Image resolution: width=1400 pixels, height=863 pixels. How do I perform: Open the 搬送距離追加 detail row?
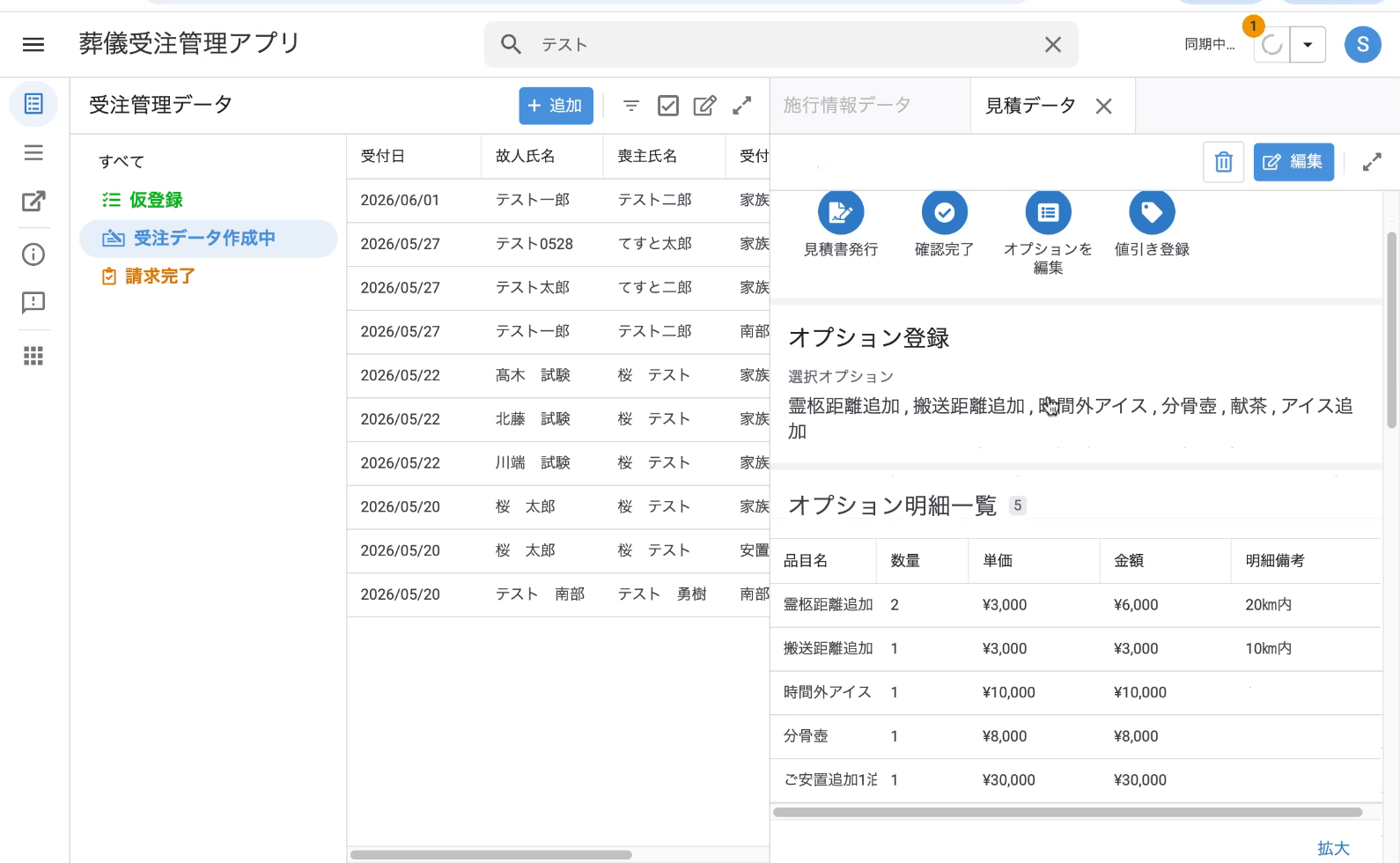(x=1075, y=649)
